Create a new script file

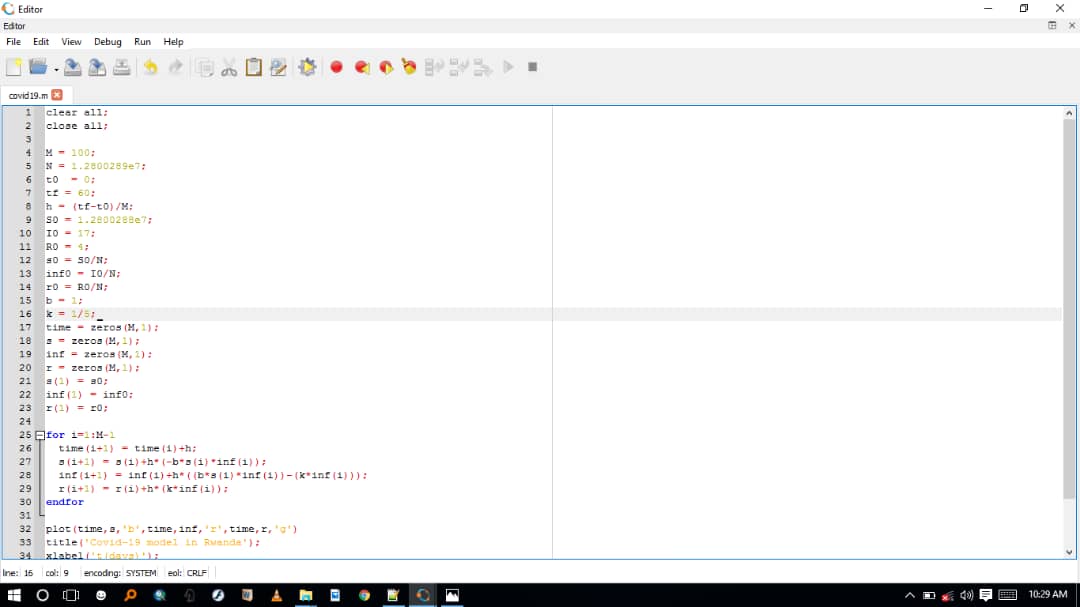tap(13, 67)
